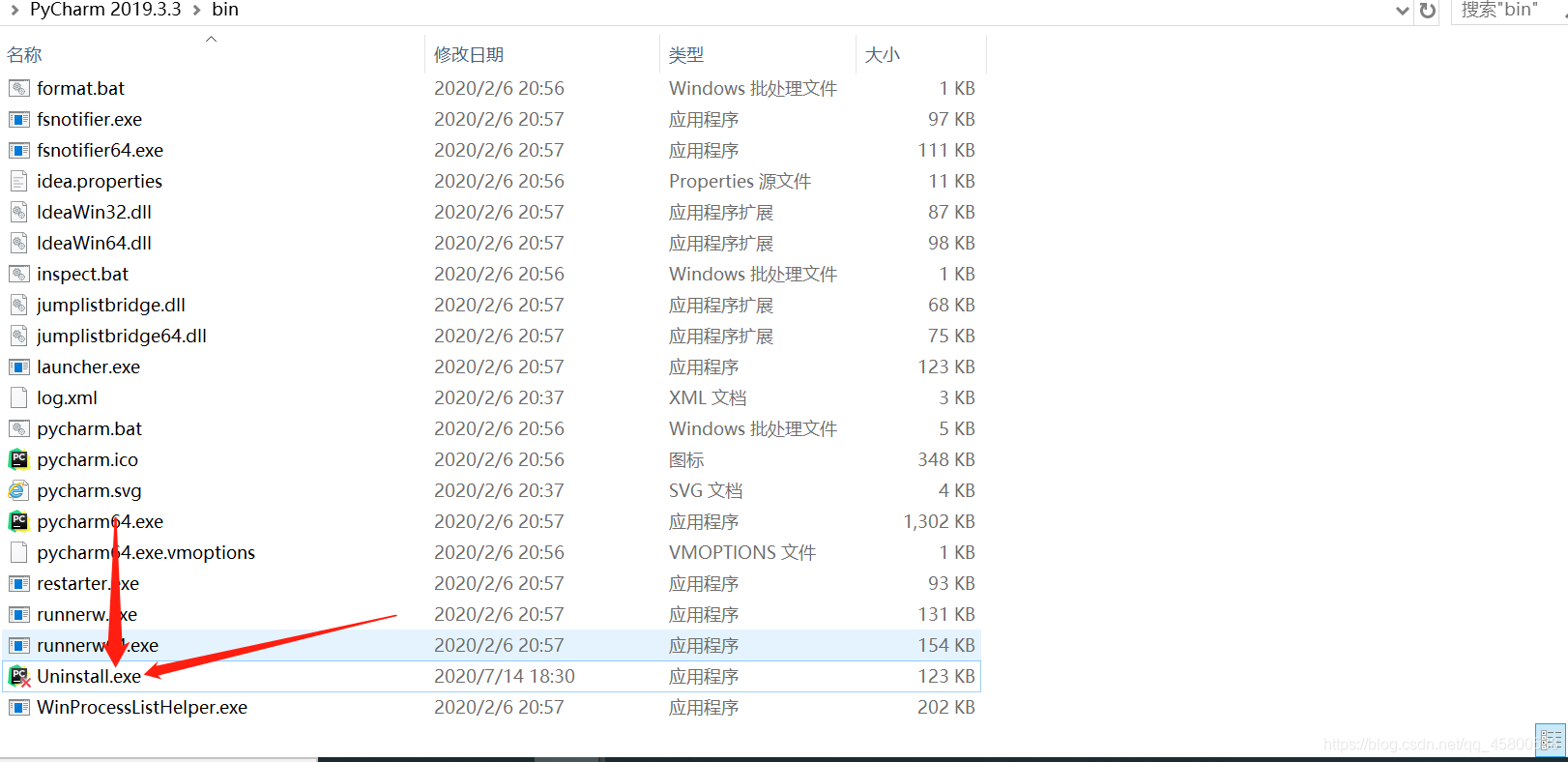Click the jumplistbridge.dll file icon
Viewport: 1568px width, 762px height.
pyautogui.click(x=18, y=305)
